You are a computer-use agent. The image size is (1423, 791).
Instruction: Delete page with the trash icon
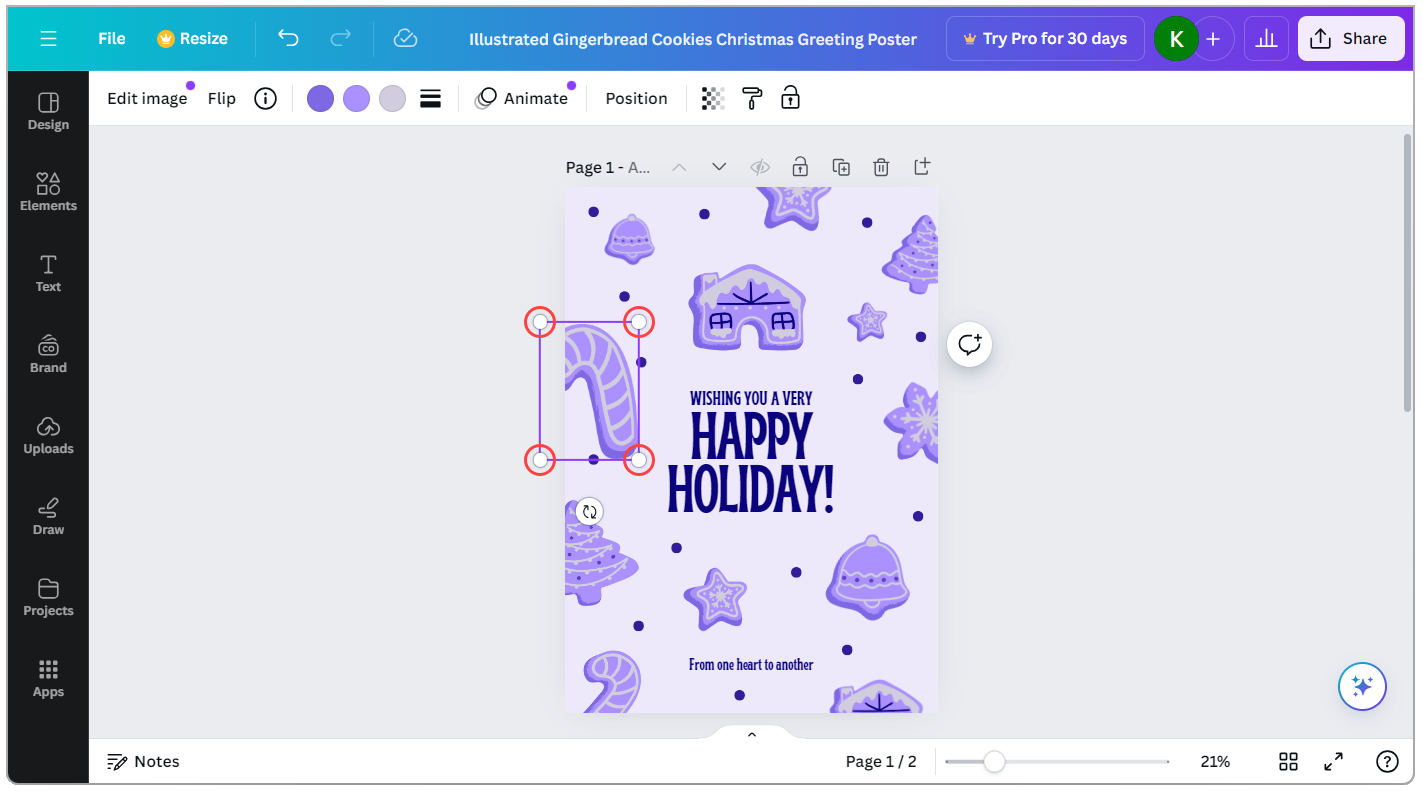(881, 167)
